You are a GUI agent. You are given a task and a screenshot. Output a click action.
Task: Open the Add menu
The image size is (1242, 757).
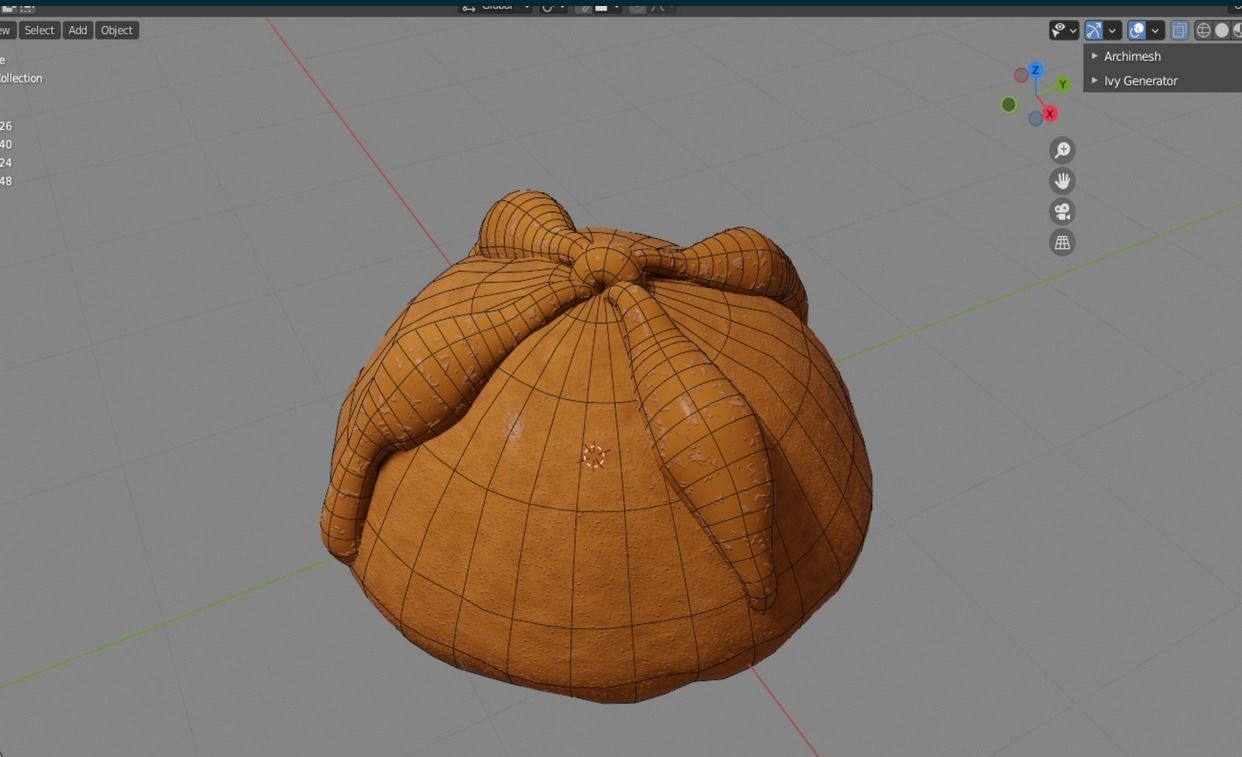click(77, 30)
